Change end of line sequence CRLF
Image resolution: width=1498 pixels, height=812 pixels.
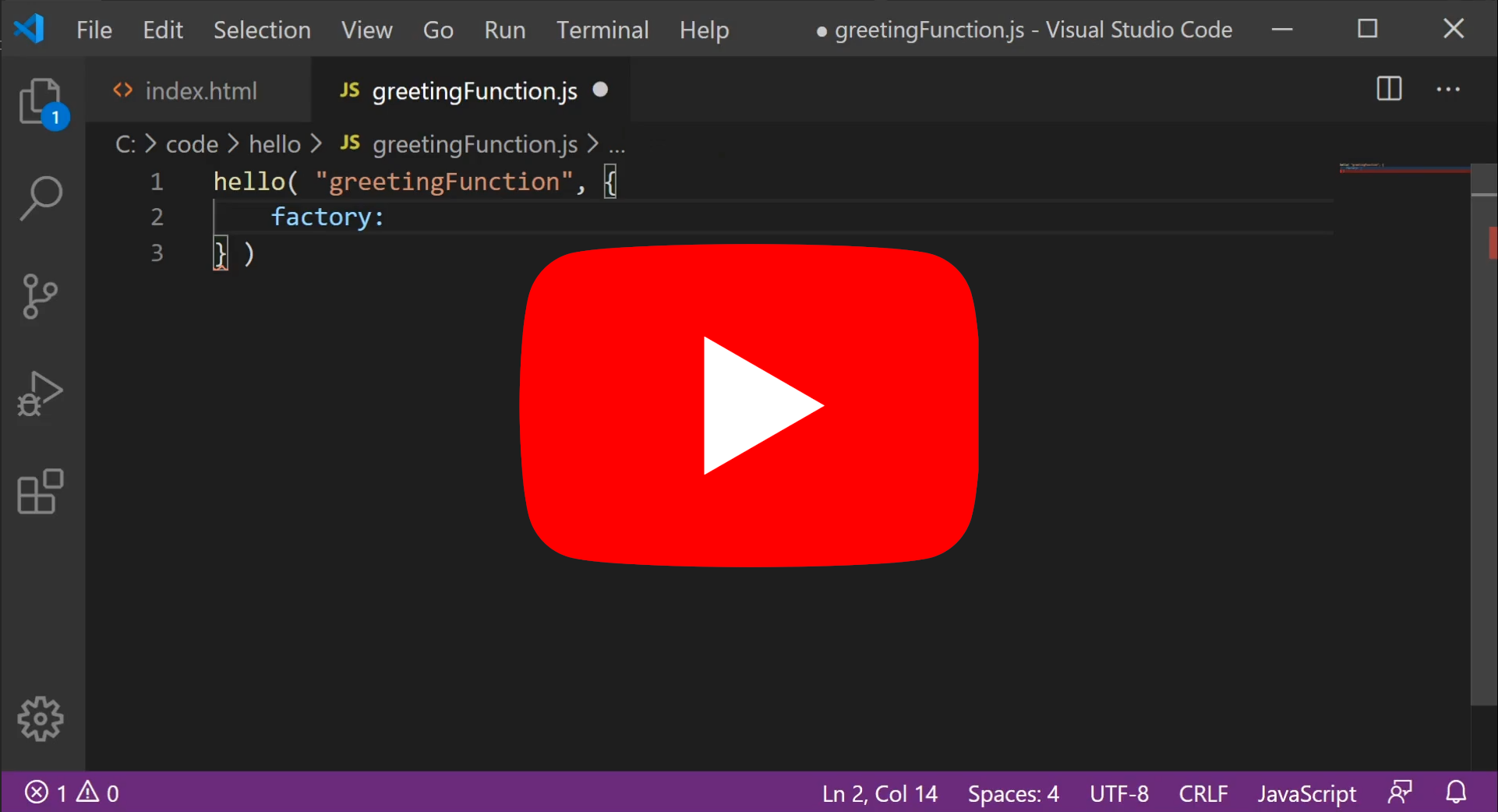[x=1203, y=793]
